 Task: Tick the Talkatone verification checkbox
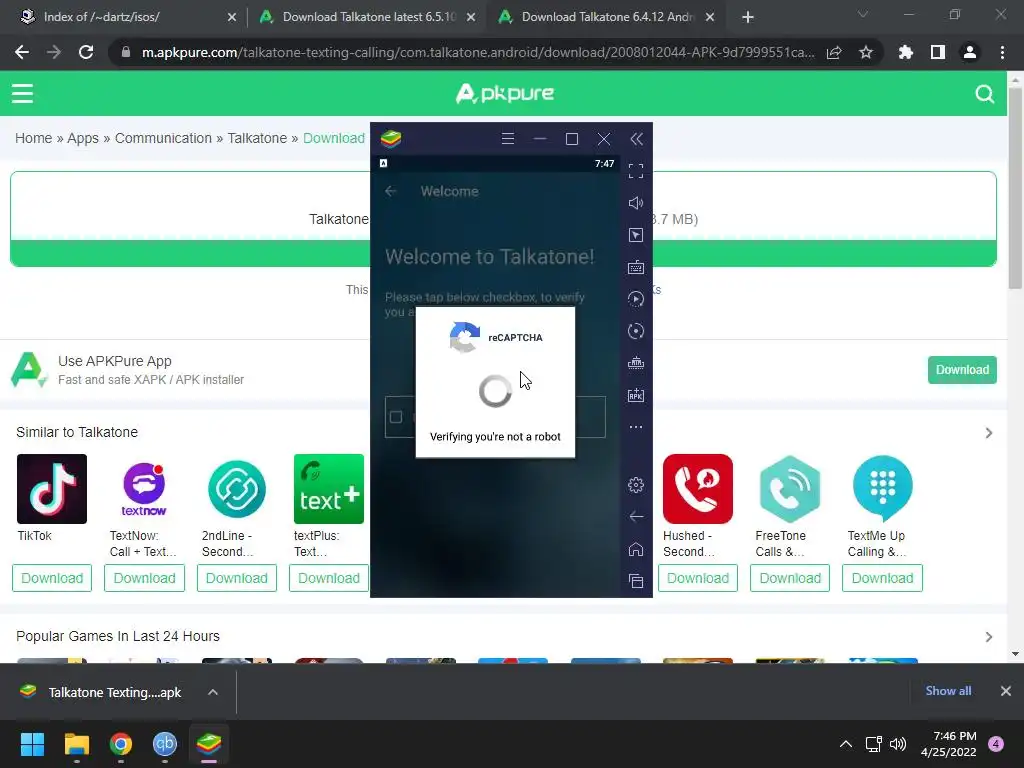(x=396, y=417)
